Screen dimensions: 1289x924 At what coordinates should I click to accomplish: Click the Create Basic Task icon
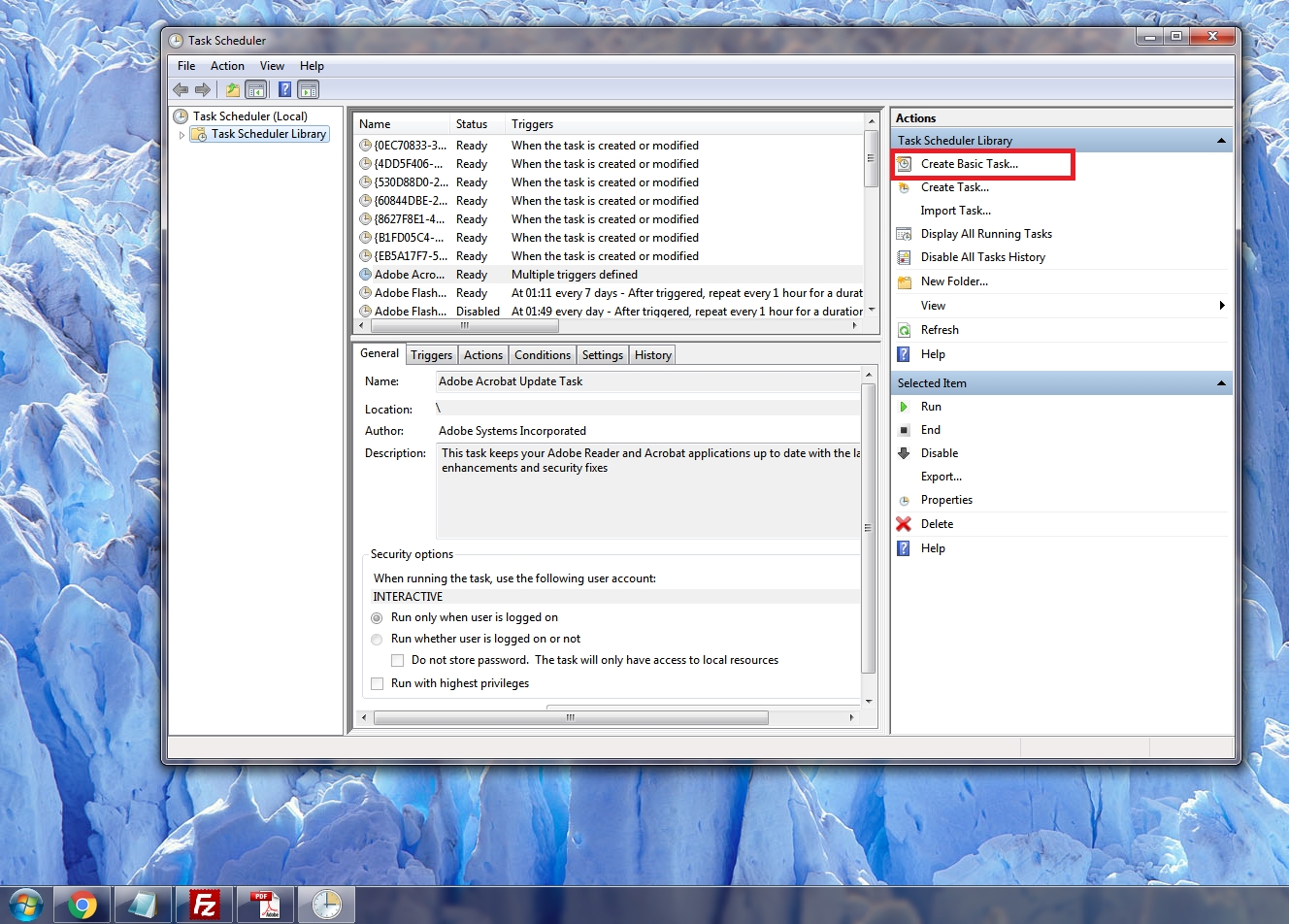pyautogui.click(x=904, y=164)
